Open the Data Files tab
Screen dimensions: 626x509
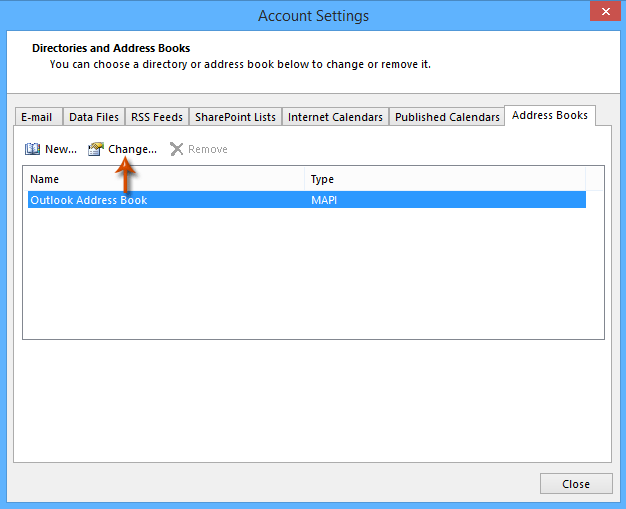pyautogui.click(x=94, y=117)
